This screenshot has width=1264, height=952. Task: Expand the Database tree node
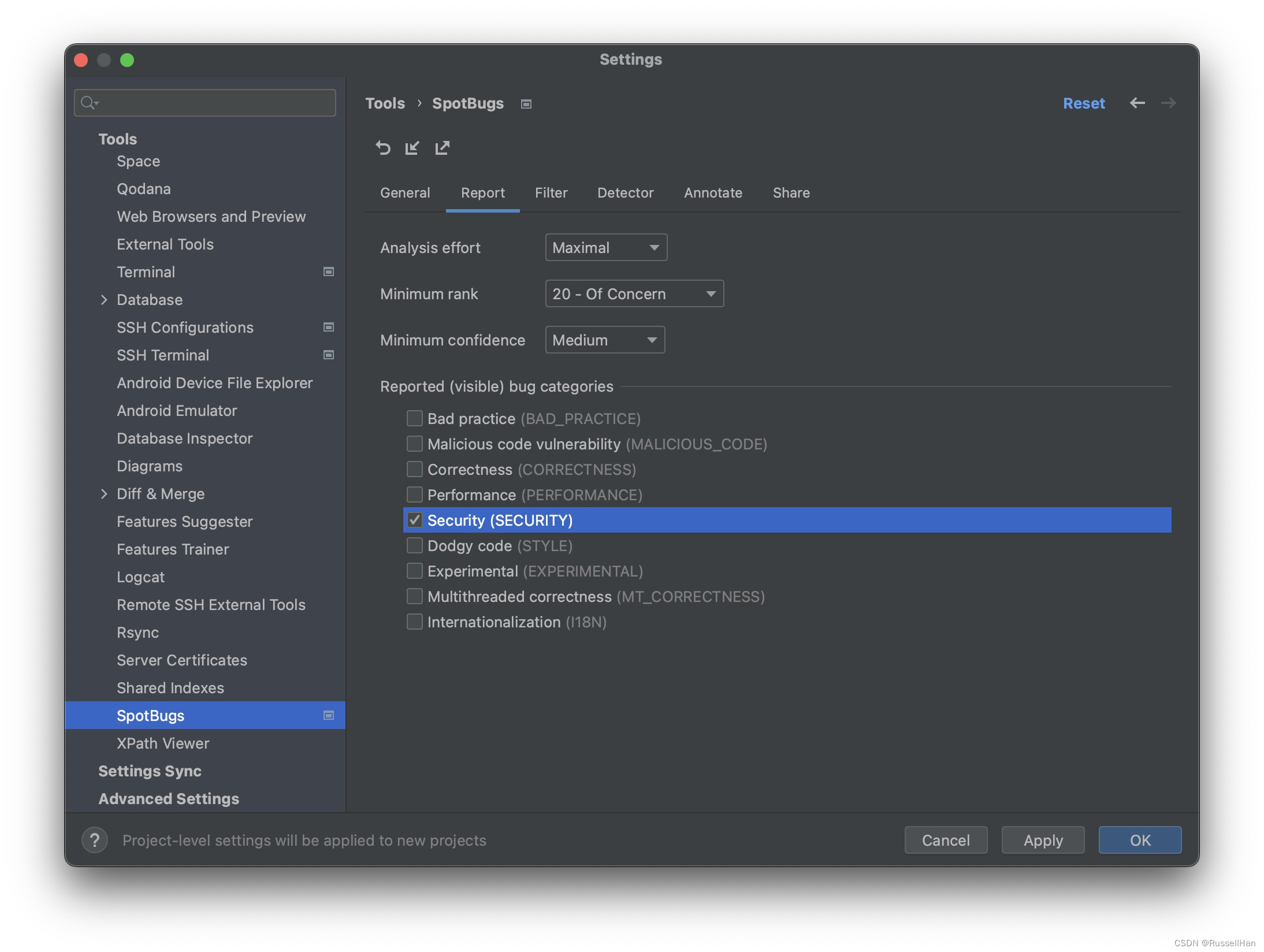104,299
